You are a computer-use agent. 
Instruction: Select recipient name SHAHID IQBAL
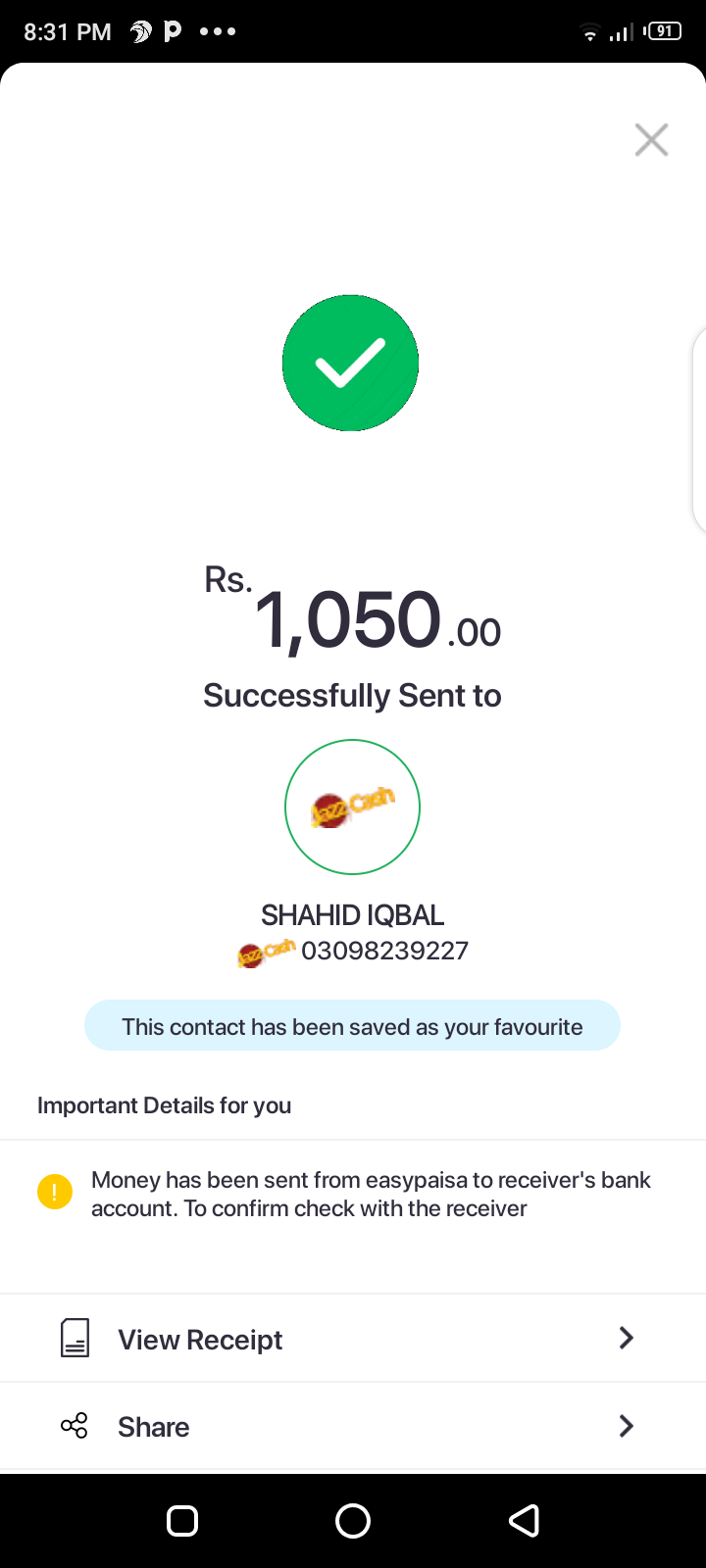(x=352, y=915)
